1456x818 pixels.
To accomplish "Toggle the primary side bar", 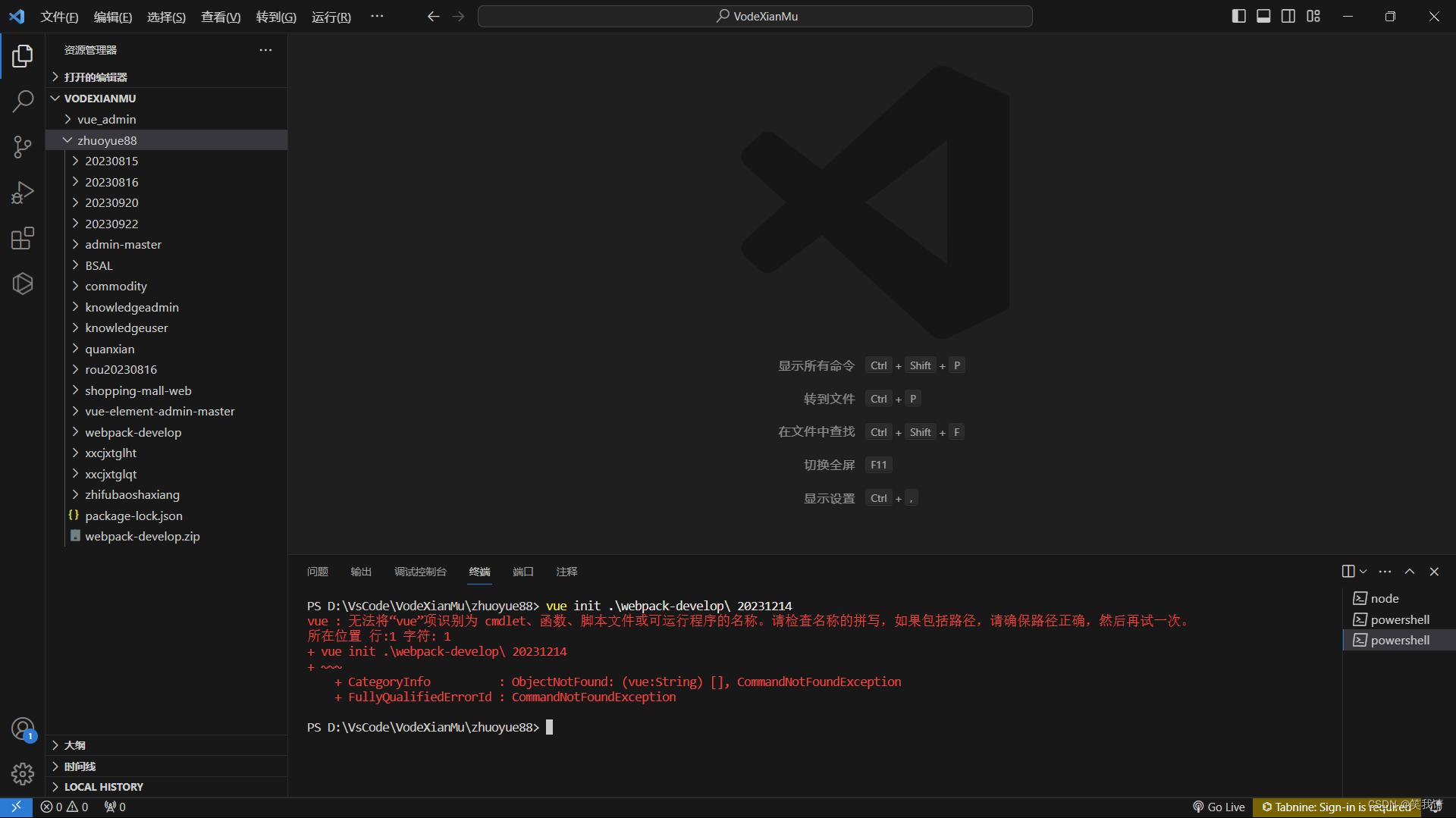I will [x=1238, y=15].
